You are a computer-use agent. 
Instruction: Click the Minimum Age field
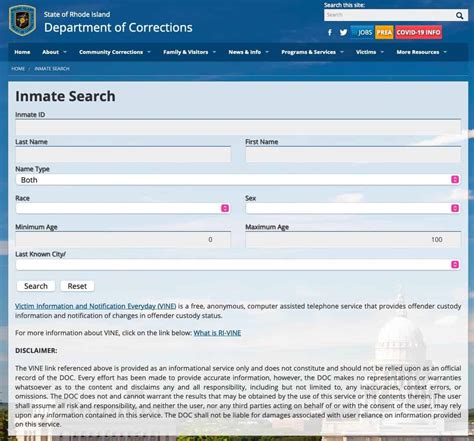(123, 240)
